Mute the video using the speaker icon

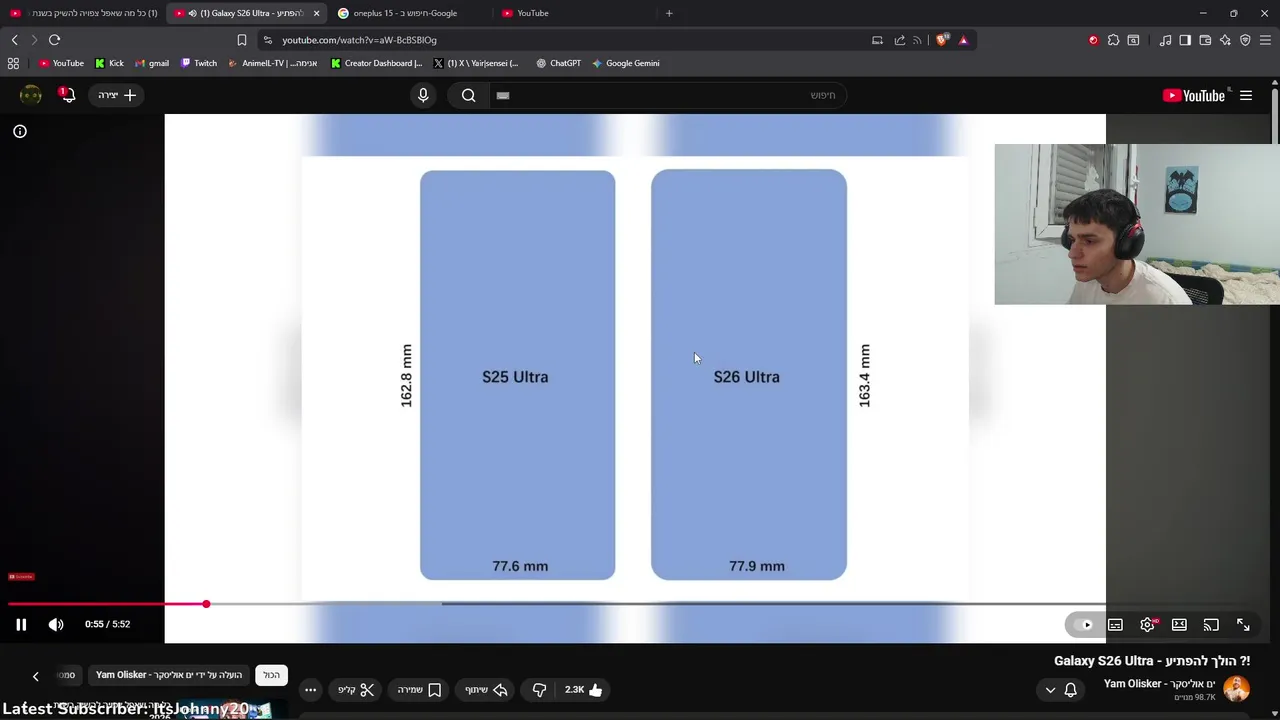tap(56, 624)
